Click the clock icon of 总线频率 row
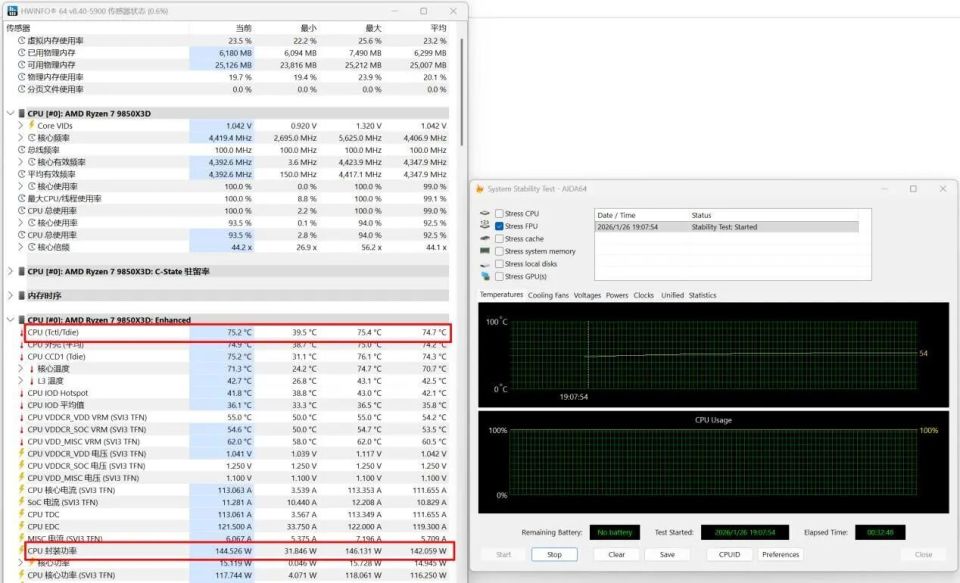 click(21, 149)
